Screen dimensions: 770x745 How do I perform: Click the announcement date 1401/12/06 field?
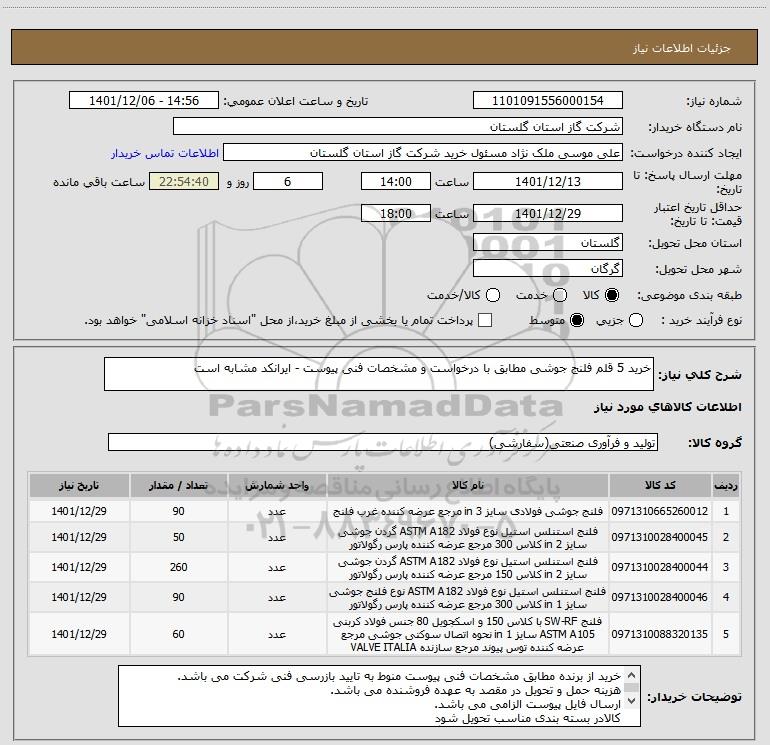144,101
